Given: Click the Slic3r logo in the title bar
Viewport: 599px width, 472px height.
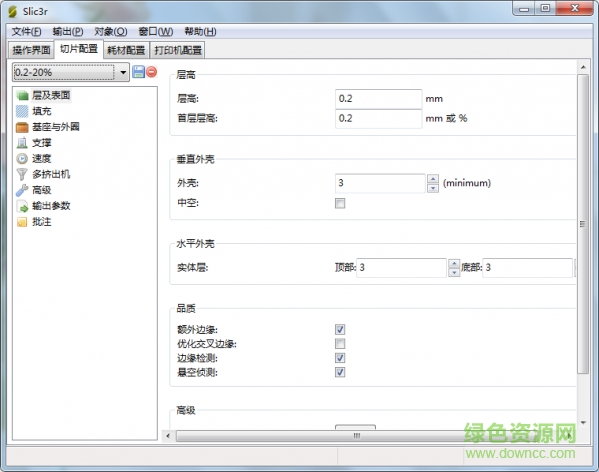Looking at the screenshot, I should [x=13, y=12].
